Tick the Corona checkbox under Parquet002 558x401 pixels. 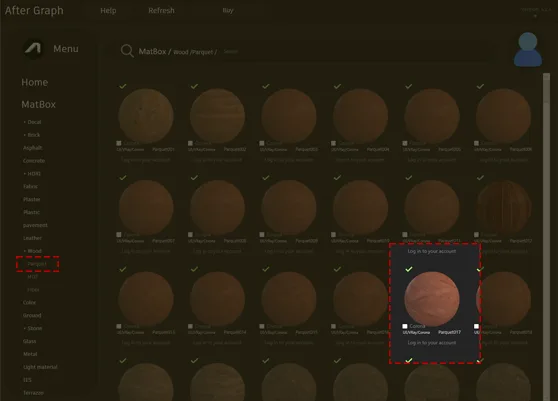190,143
